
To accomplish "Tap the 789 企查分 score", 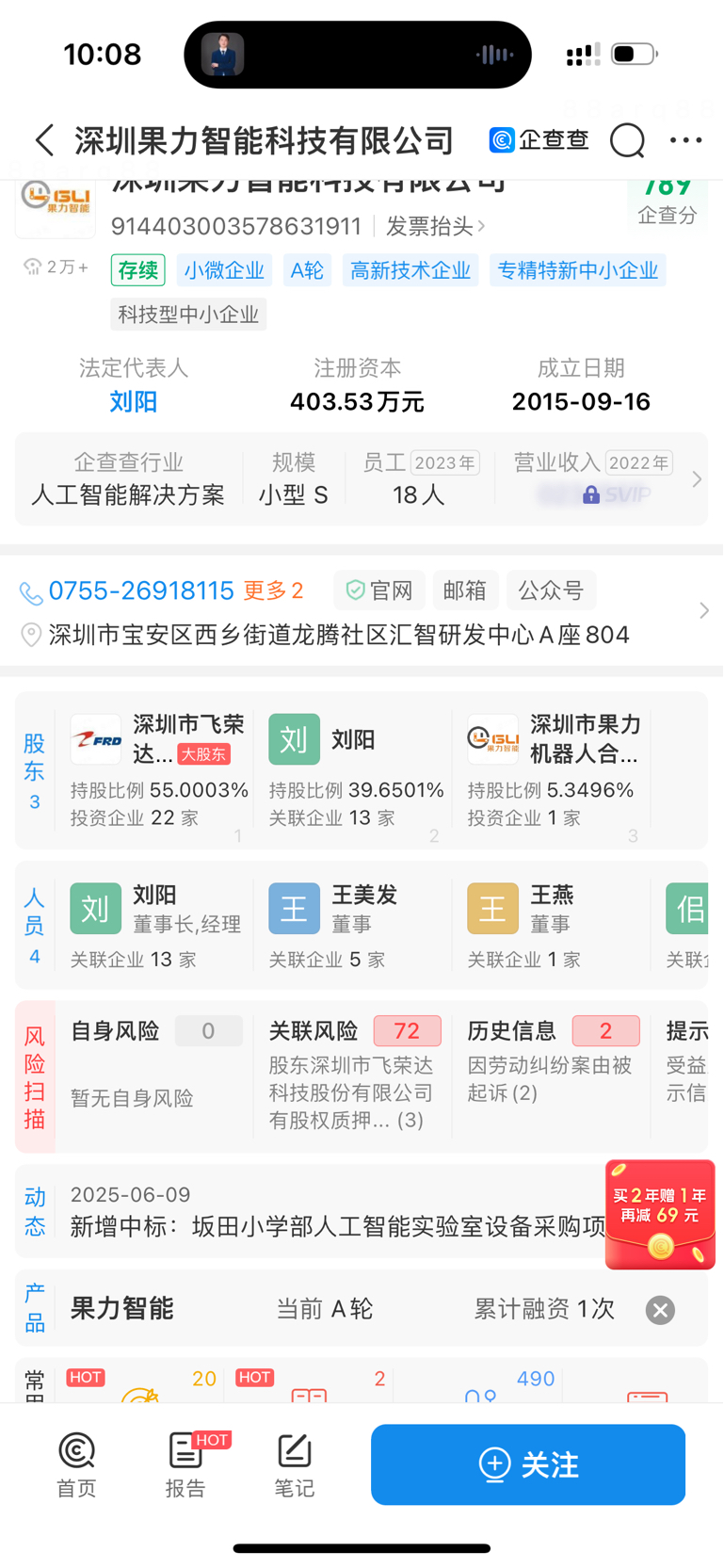I will [668, 202].
